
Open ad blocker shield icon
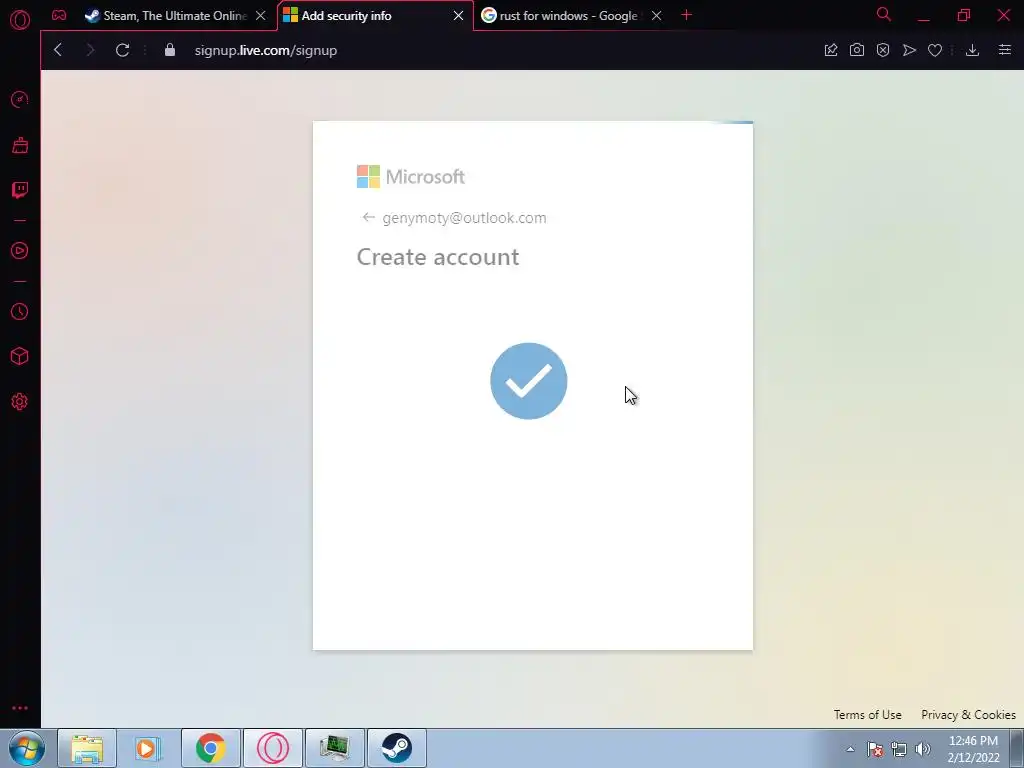point(883,50)
